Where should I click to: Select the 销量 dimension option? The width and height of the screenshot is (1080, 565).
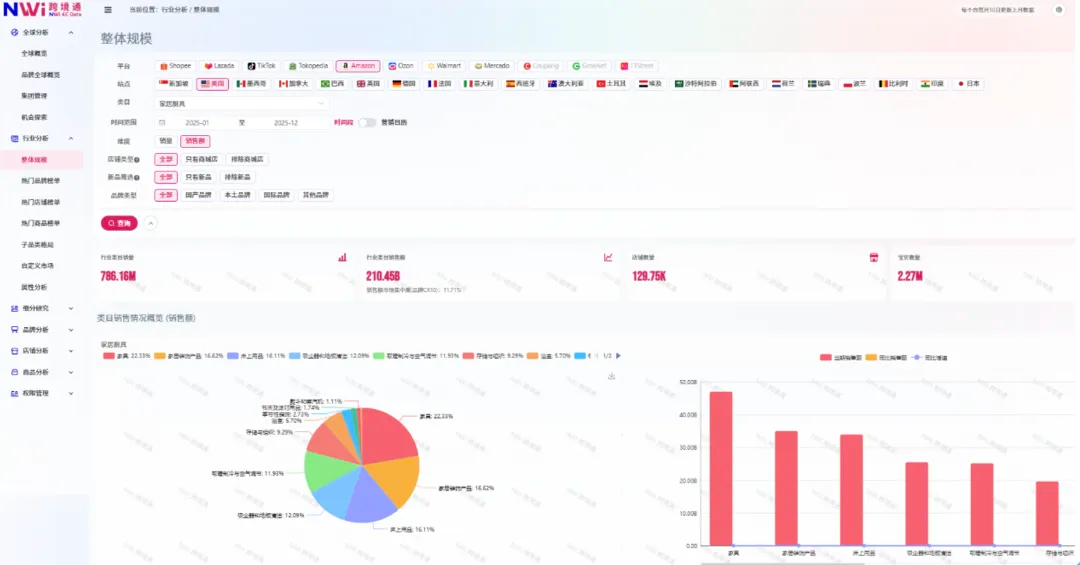165,141
